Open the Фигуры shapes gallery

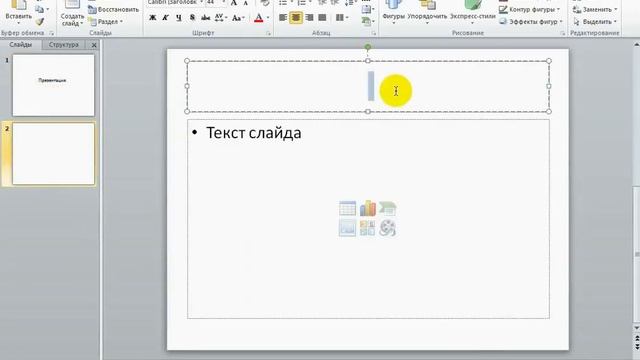click(x=394, y=12)
